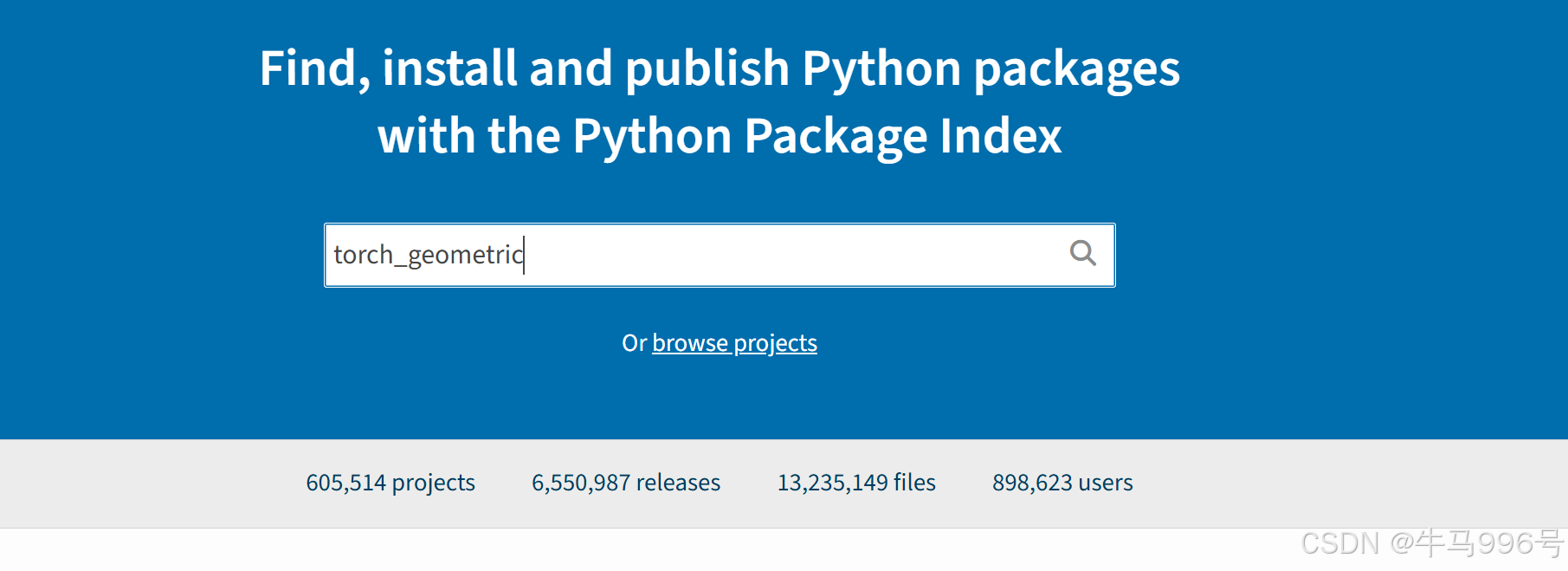Click the 'with the Python Package Index' heading line

[719, 136]
